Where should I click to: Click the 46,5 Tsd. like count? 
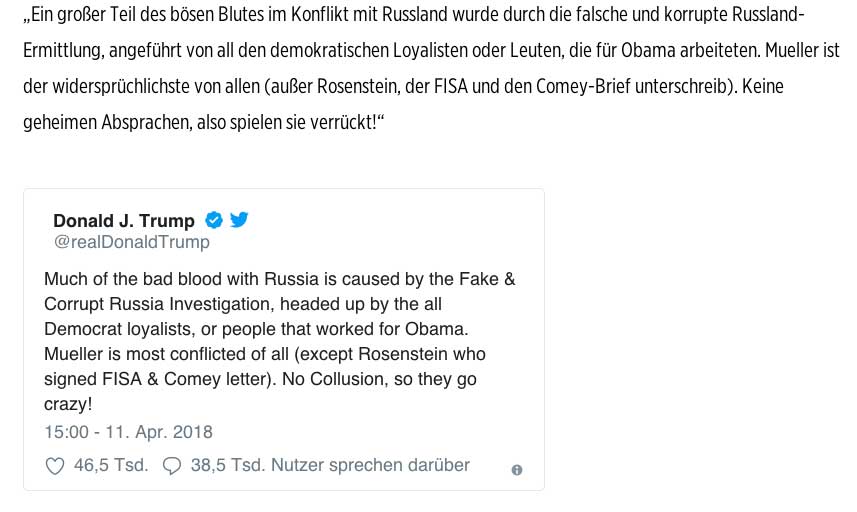(x=111, y=465)
